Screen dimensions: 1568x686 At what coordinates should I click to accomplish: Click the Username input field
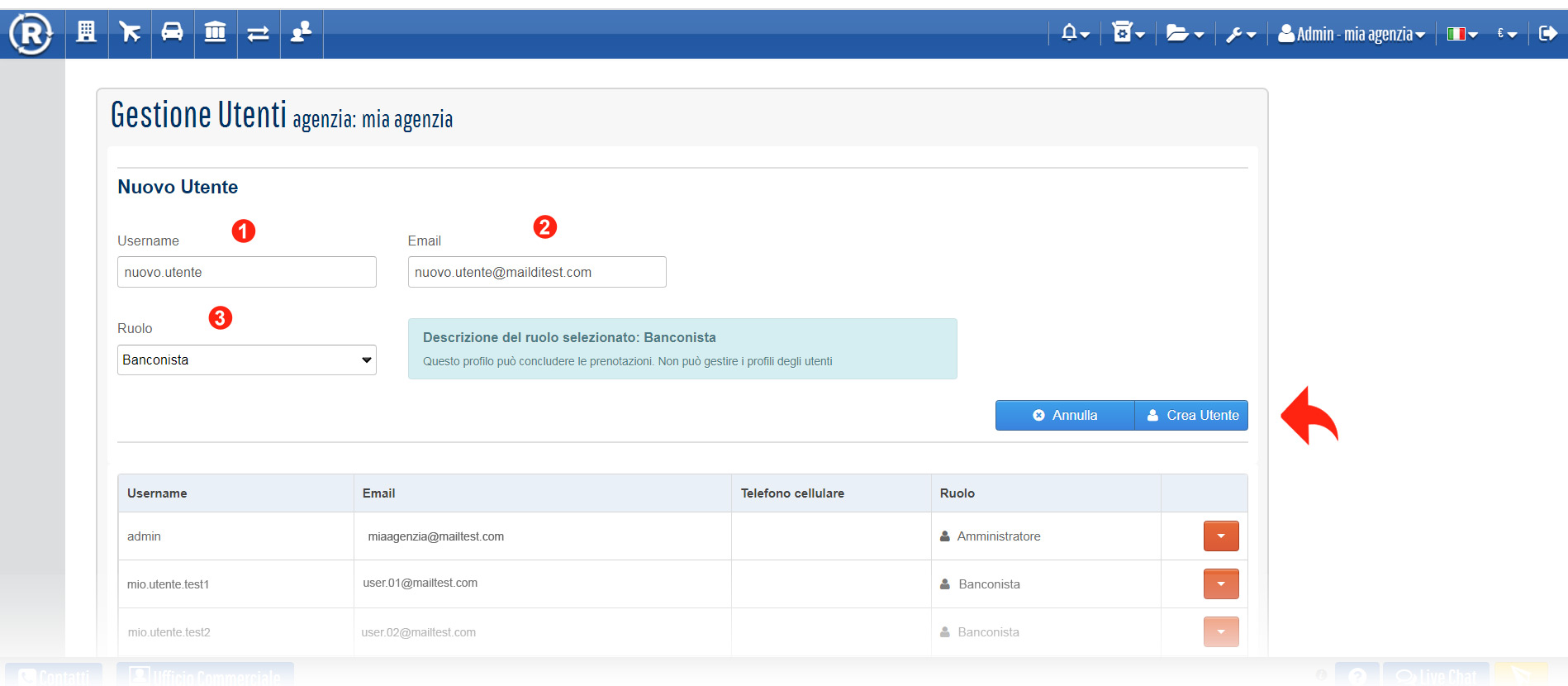(246, 273)
